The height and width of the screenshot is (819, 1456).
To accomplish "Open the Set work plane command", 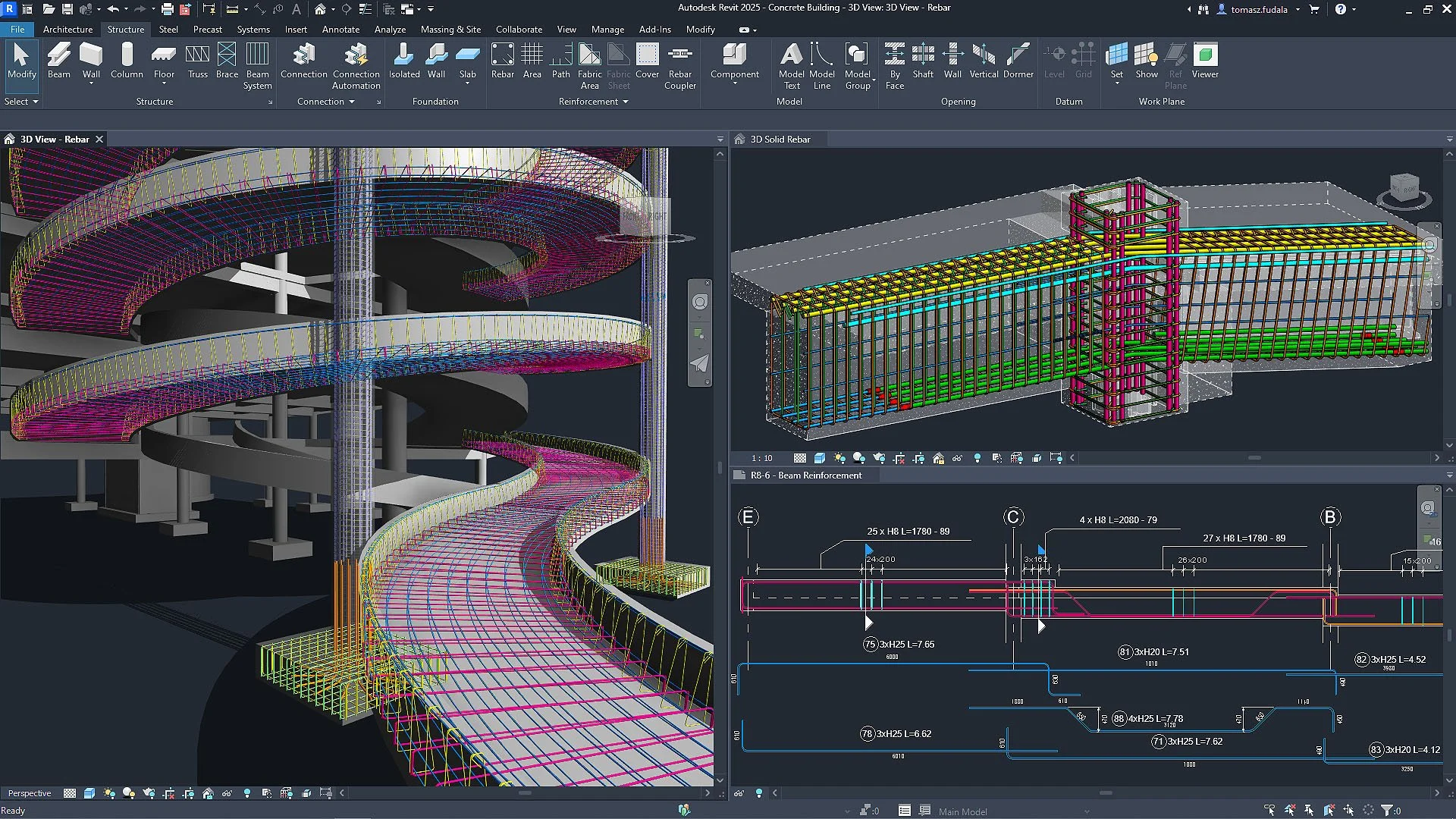I will [1116, 61].
